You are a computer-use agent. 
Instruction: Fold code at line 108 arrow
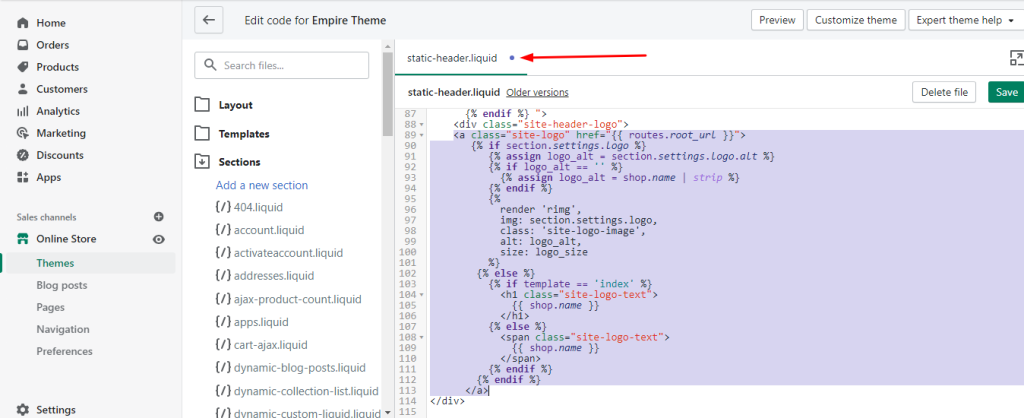[422, 338]
